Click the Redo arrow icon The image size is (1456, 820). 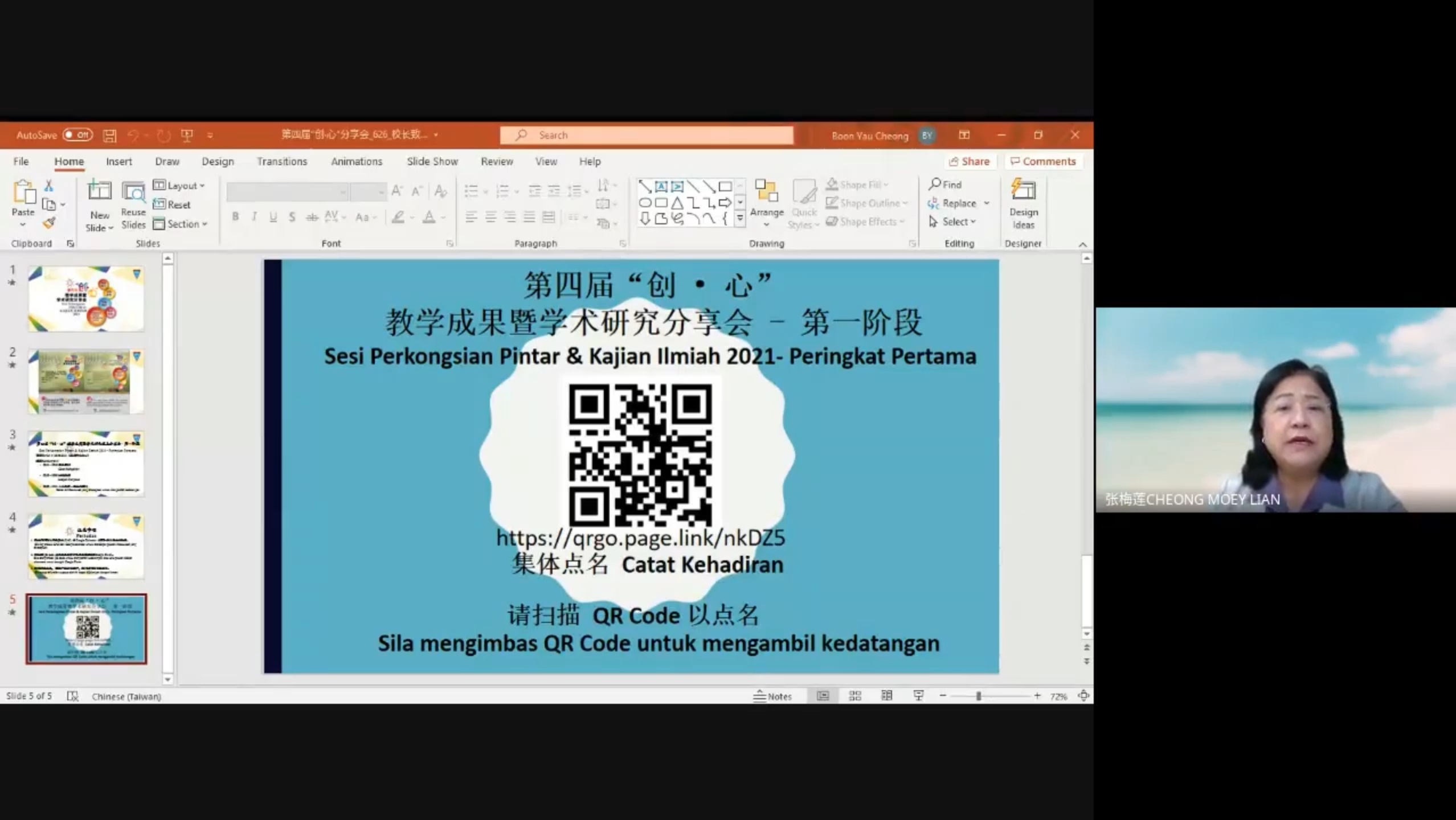163,136
